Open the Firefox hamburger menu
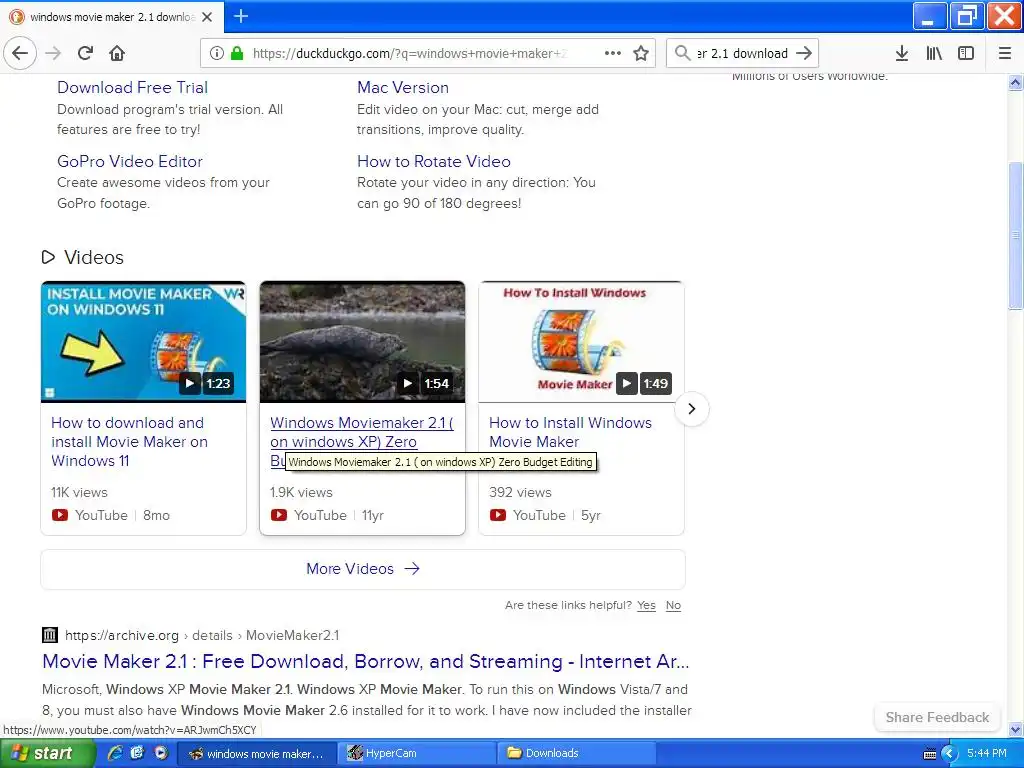The width and height of the screenshot is (1024, 768). click(x=1005, y=53)
